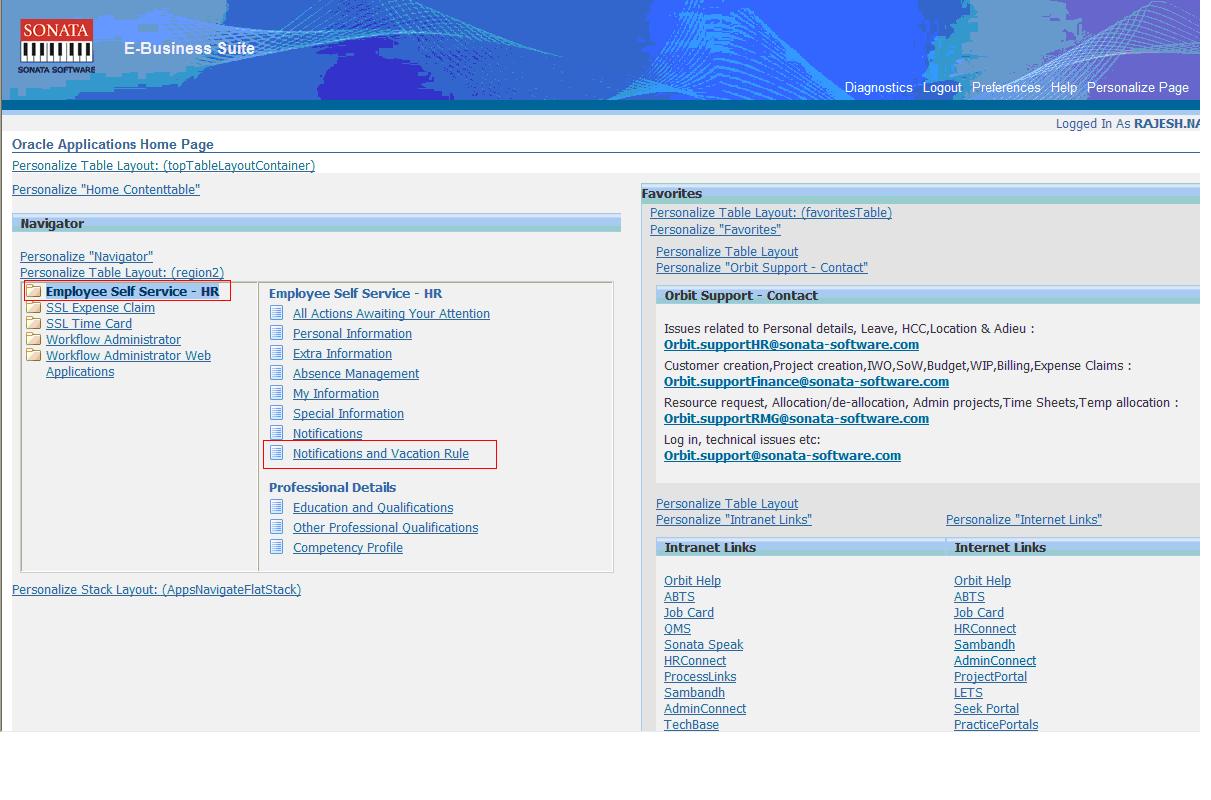
Task: Click document icon beside Competency Profile
Action: pos(277,547)
